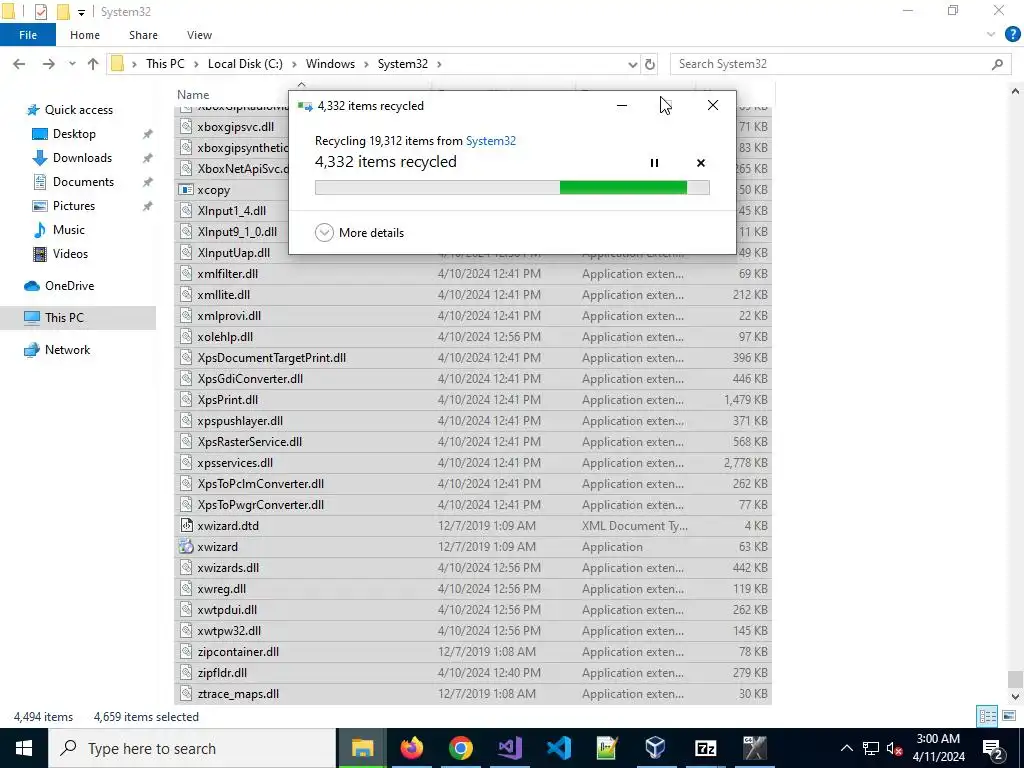Open VirtualBox from taskbar
This screenshot has height=768, width=1024.
point(656,748)
